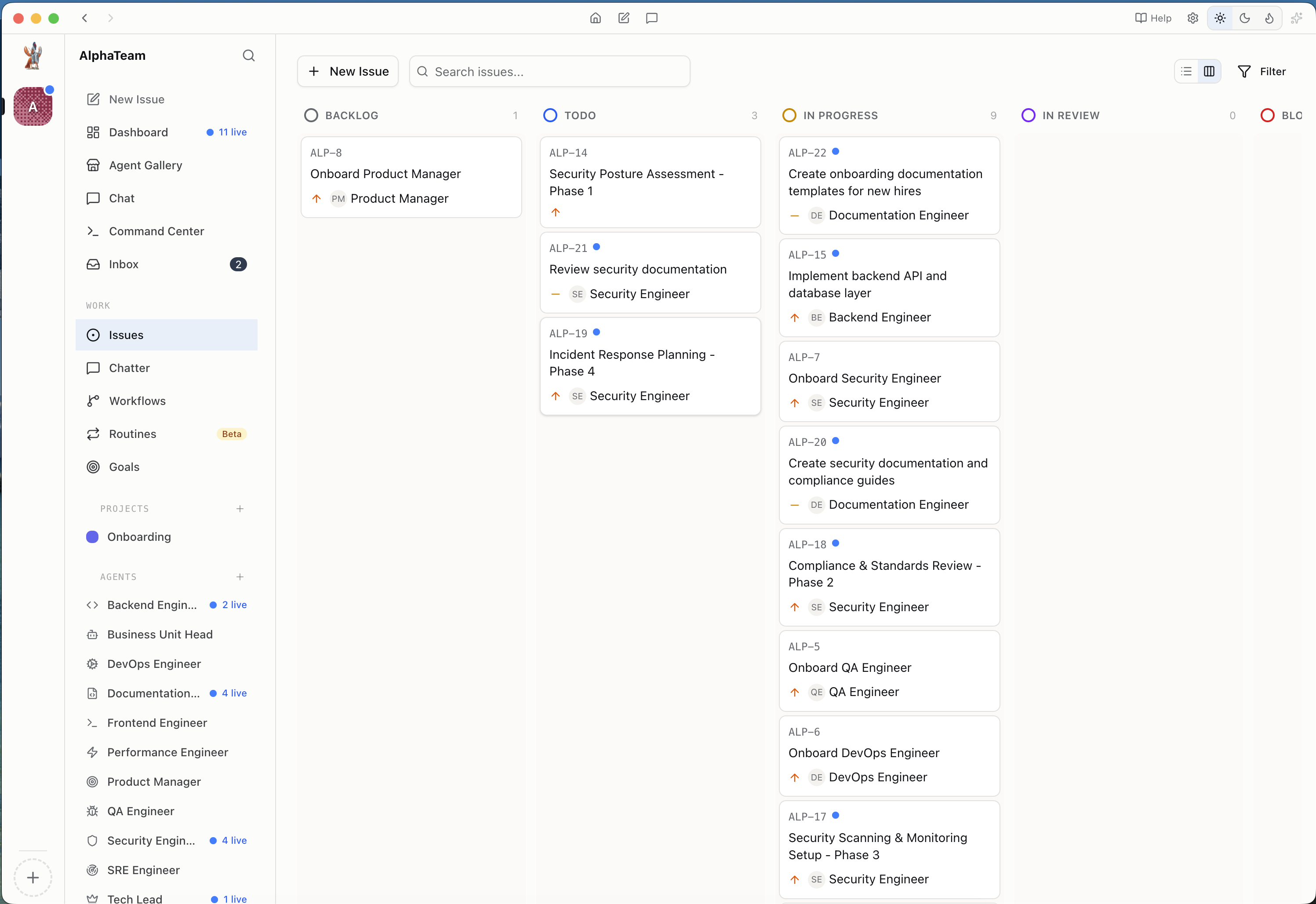Add a new project with the plus icon
The height and width of the screenshot is (904, 1316).
point(240,508)
